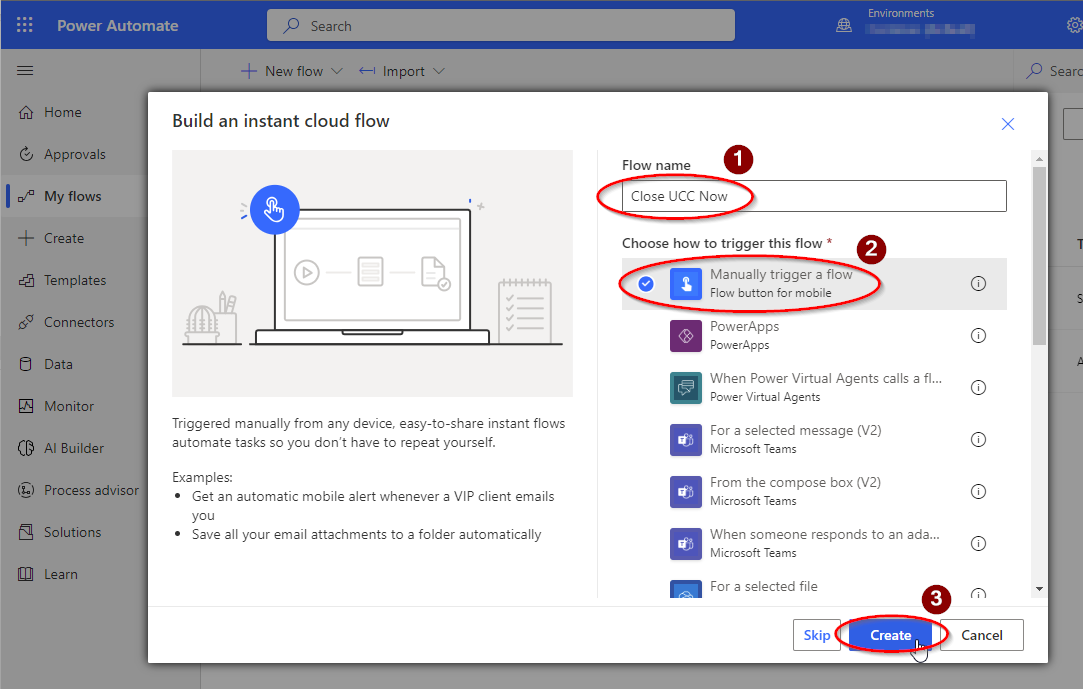Viewport: 1083px width, 689px height.
Task: Click the Process advisor icon
Action: (x=26, y=490)
